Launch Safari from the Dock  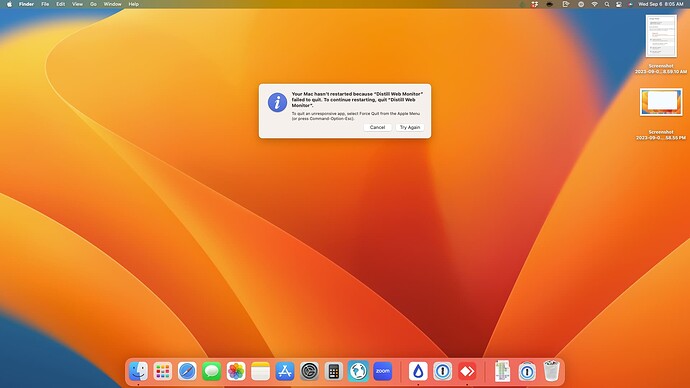187,371
